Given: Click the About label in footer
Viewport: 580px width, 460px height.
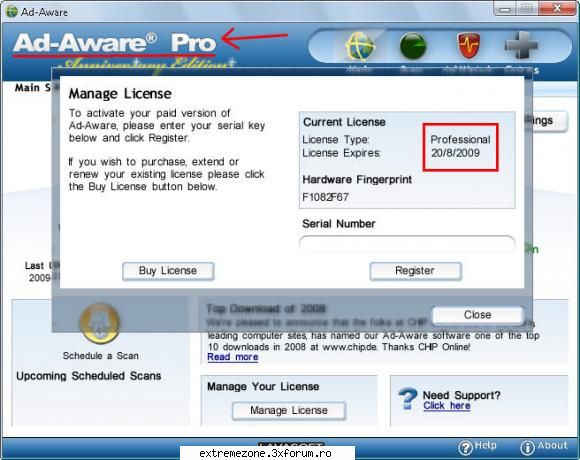Looking at the screenshot, I should [552, 445].
